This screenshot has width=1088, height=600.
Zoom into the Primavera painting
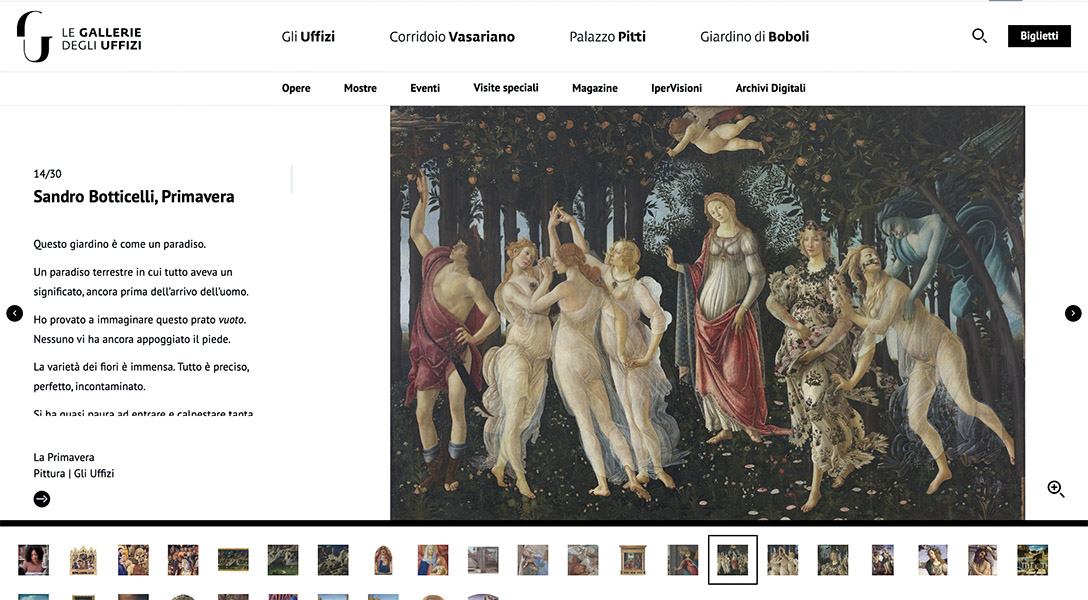[1055, 489]
